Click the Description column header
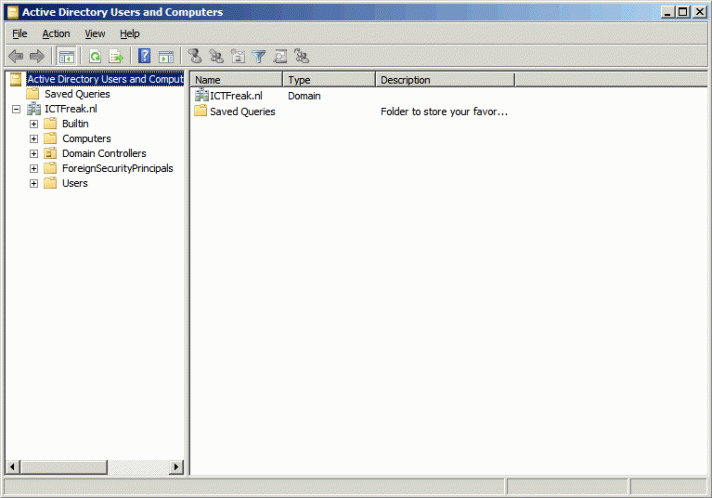The width and height of the screenshot is (712, 498). coord(445,80)
